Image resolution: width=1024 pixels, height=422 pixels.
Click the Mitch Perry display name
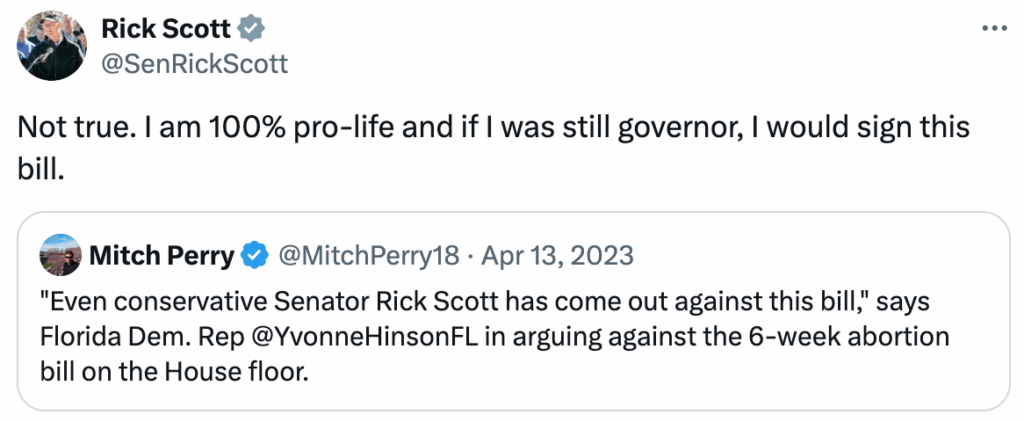(161, 256)
